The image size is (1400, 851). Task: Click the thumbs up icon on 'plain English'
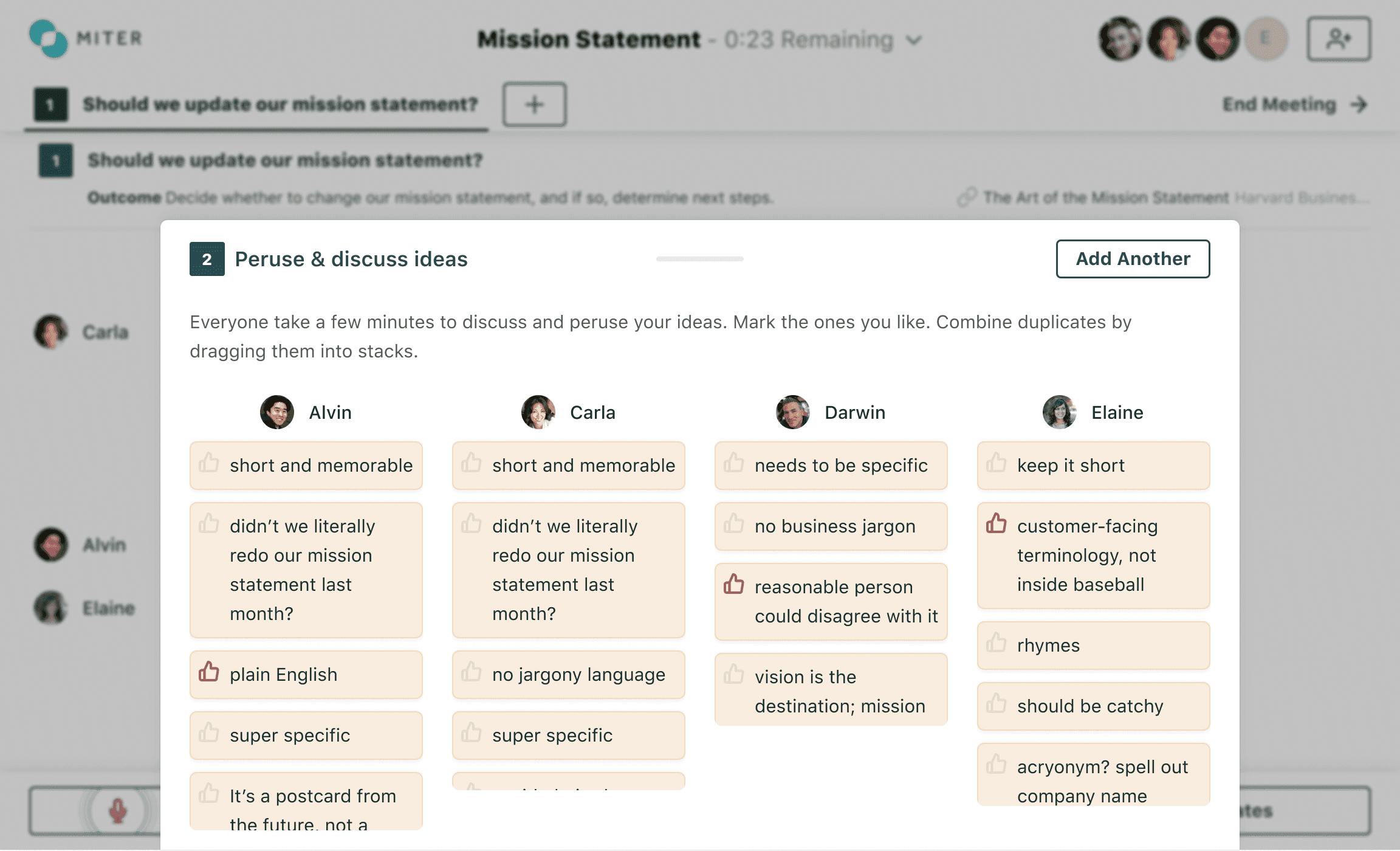point(209,673)
